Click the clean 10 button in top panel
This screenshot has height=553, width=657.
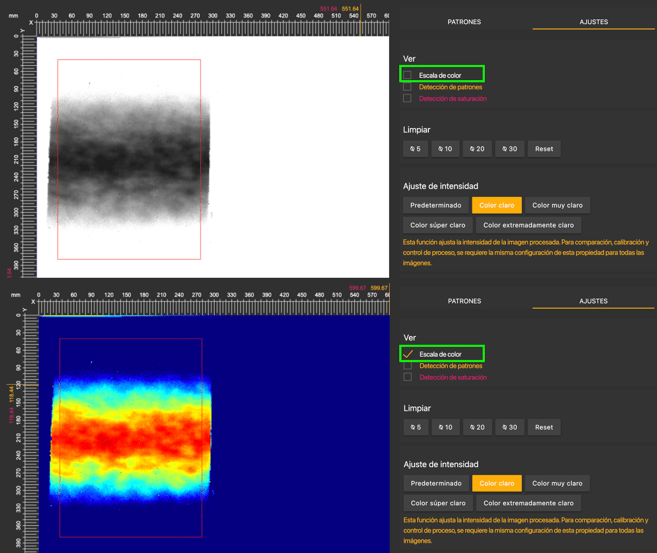tap(446, 149)
